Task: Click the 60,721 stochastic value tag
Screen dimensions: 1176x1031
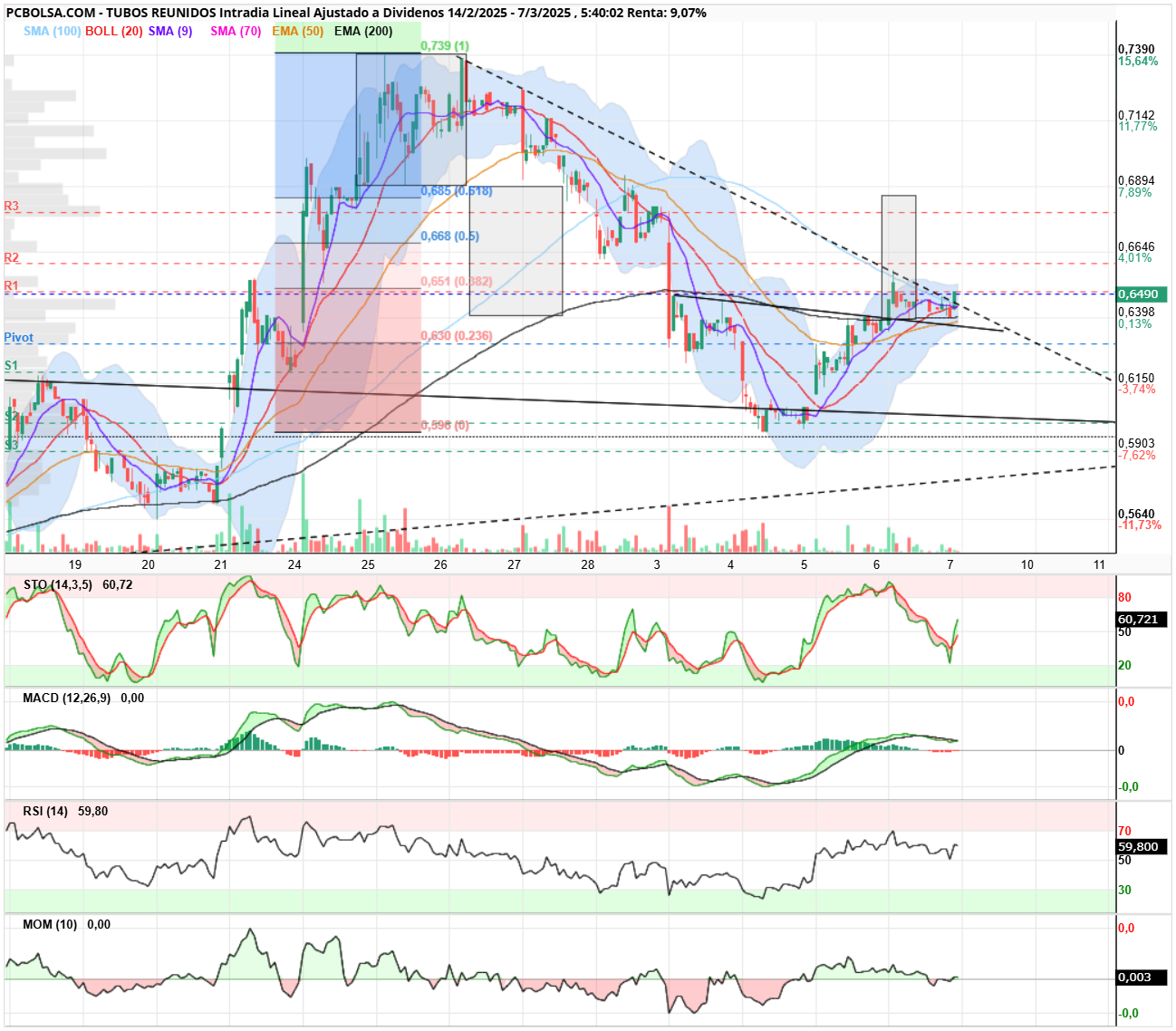Action: click(1142, 620)
